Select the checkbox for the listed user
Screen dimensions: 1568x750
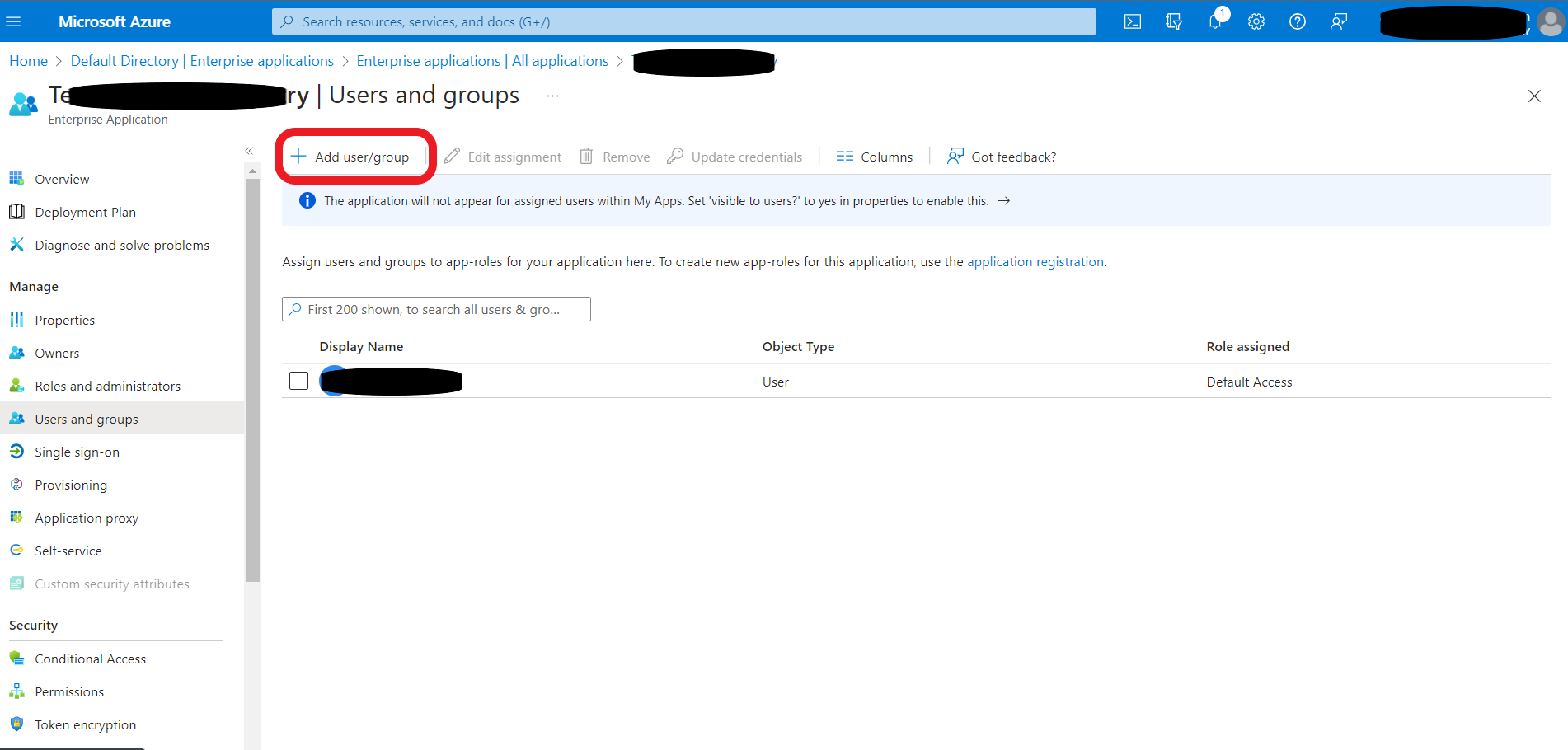tap(298, 381)
